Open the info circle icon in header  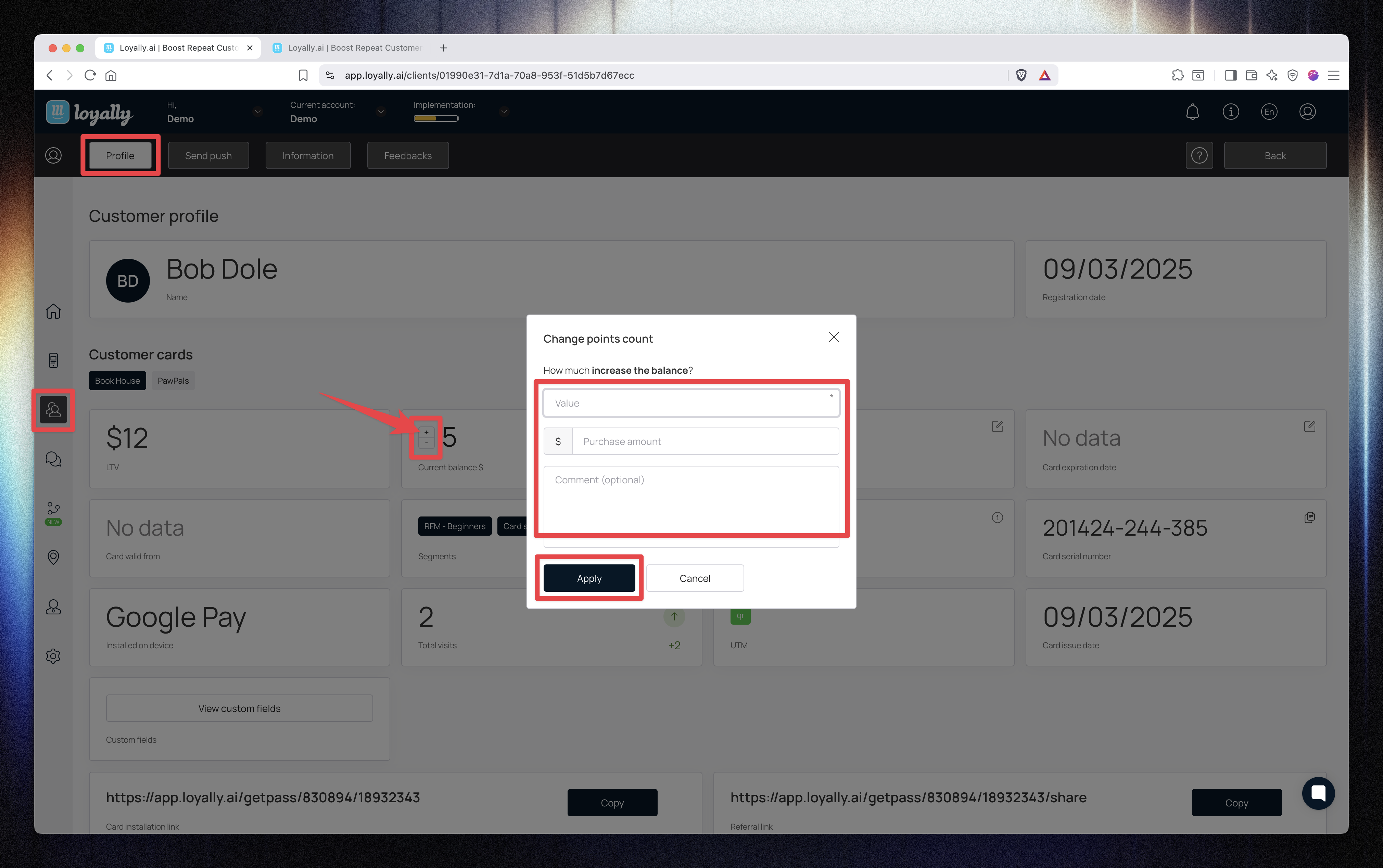[1230, 112]
